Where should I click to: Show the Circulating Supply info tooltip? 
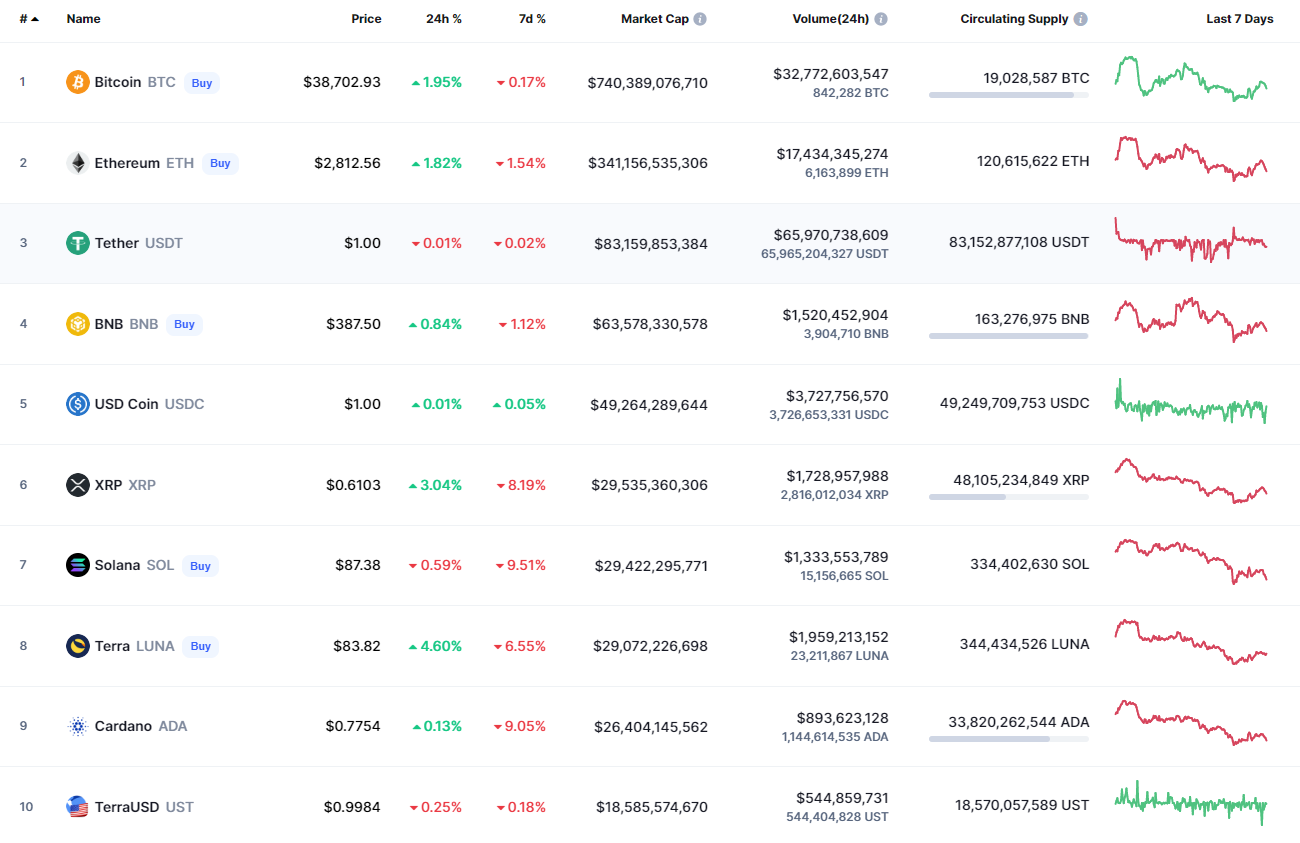pyautogui.click(x=1081, y=19)
